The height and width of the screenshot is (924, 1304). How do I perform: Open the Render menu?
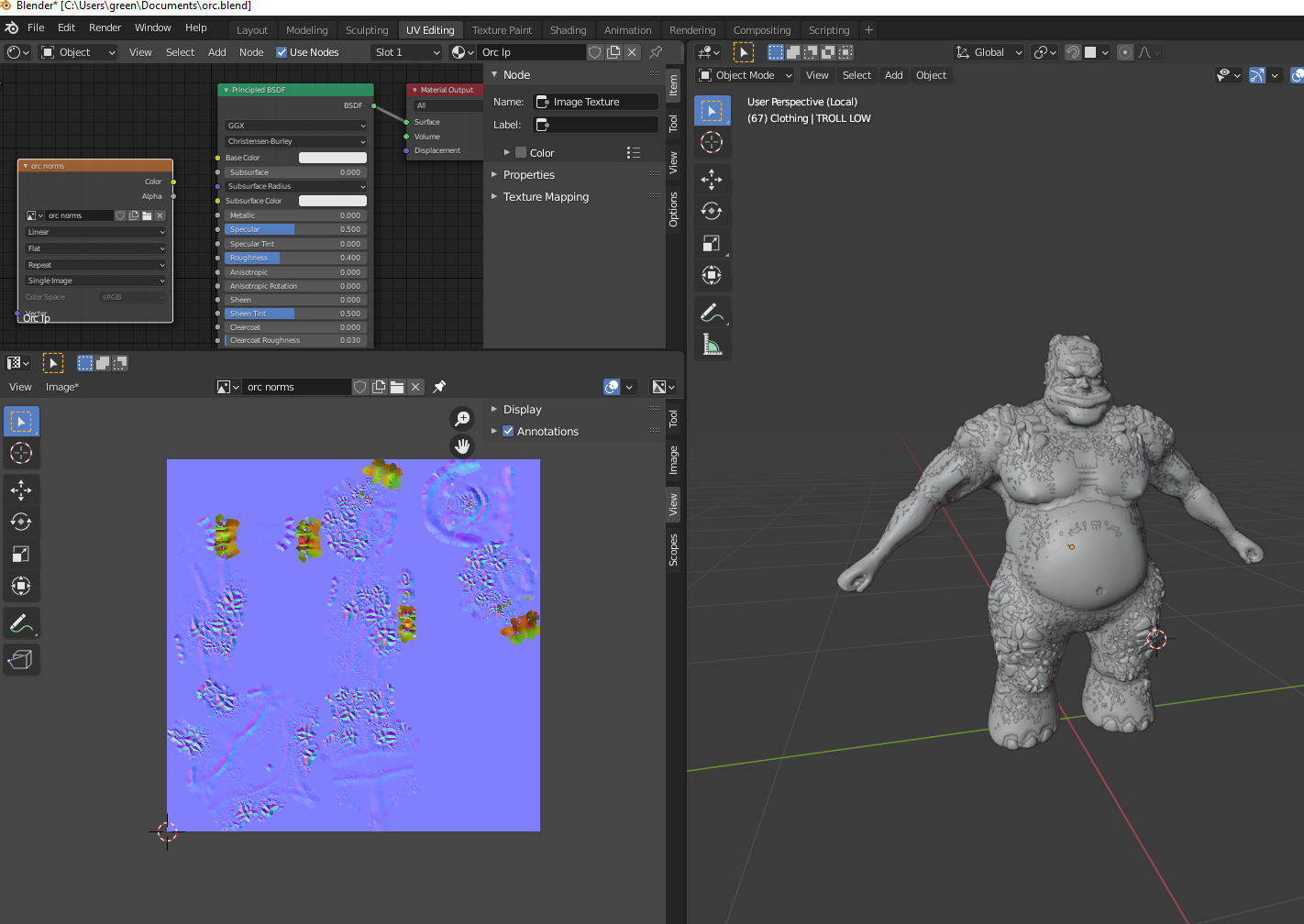click(105, 27)
